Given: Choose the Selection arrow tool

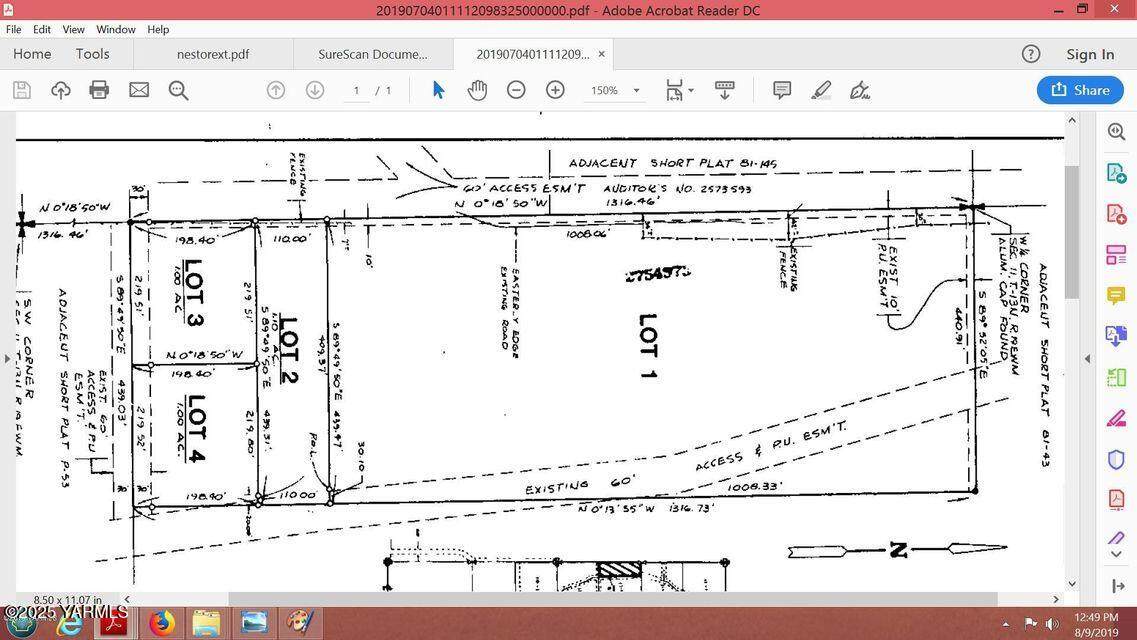Looking at the screenshot, I should click(438, 90).
